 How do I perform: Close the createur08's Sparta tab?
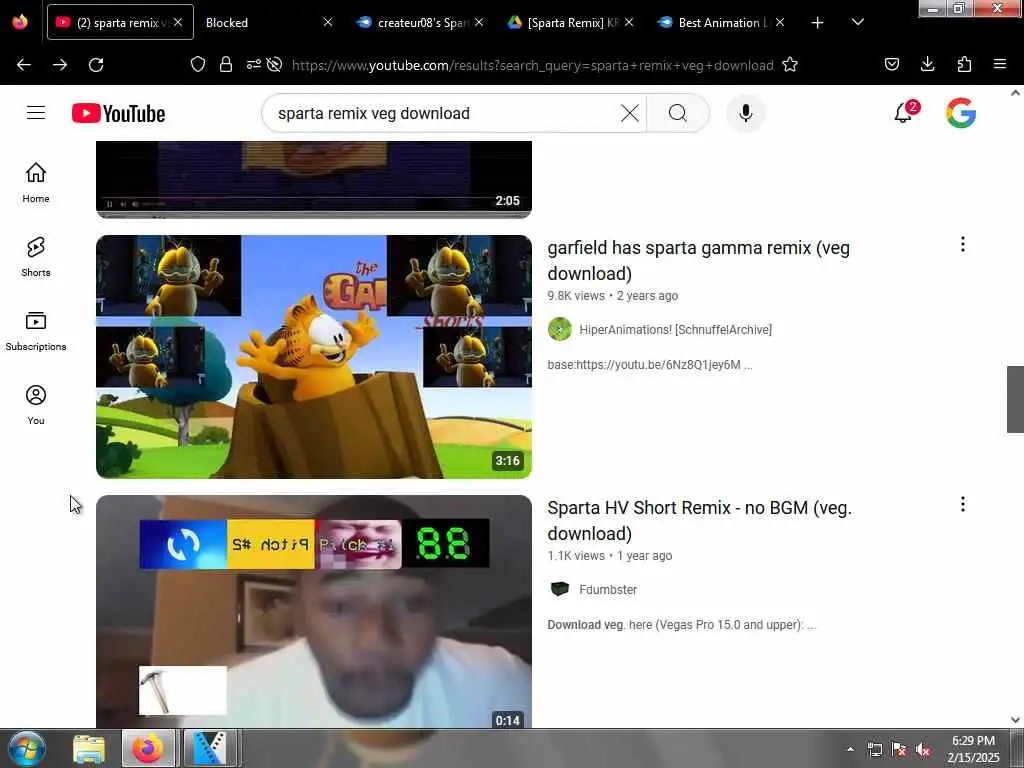click(479, 22)
